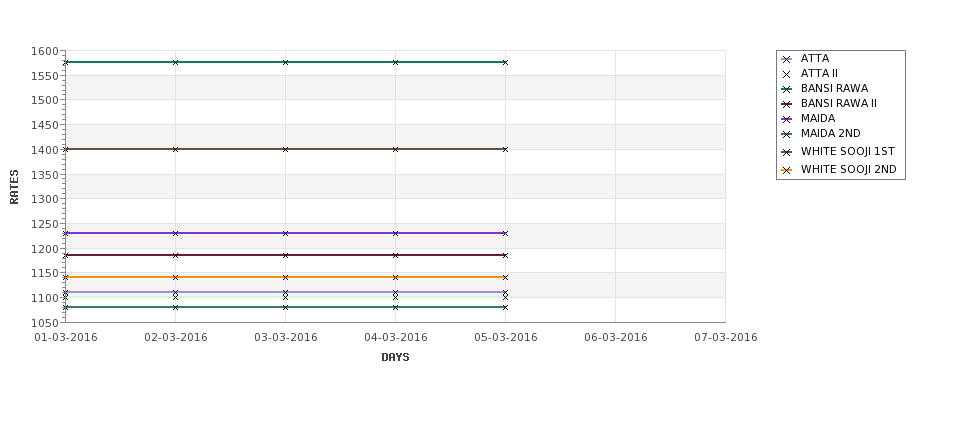Click the 03-03-2016 point on the 1400 line

point(285,149)
